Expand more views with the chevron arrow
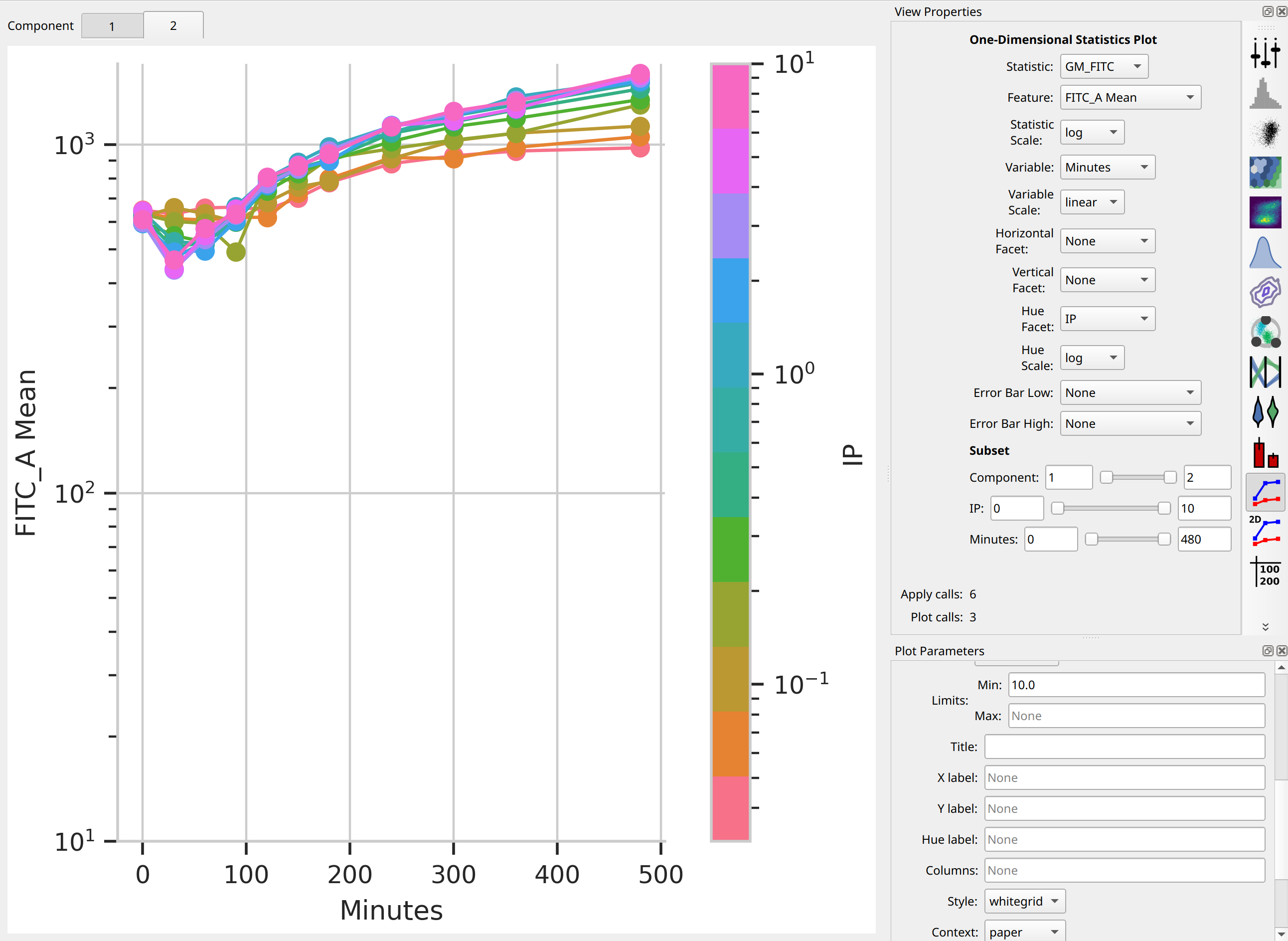The width and height of the screenshot is (1288, 941). [1265, 626]
